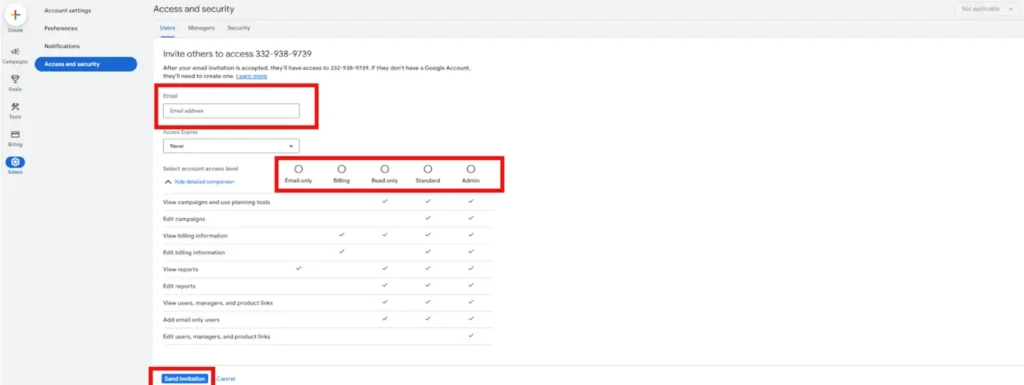The width and height of the screenshot is (1024, 385).
Task: Open the Access Expires dropdown
Action: click(231, 146)
